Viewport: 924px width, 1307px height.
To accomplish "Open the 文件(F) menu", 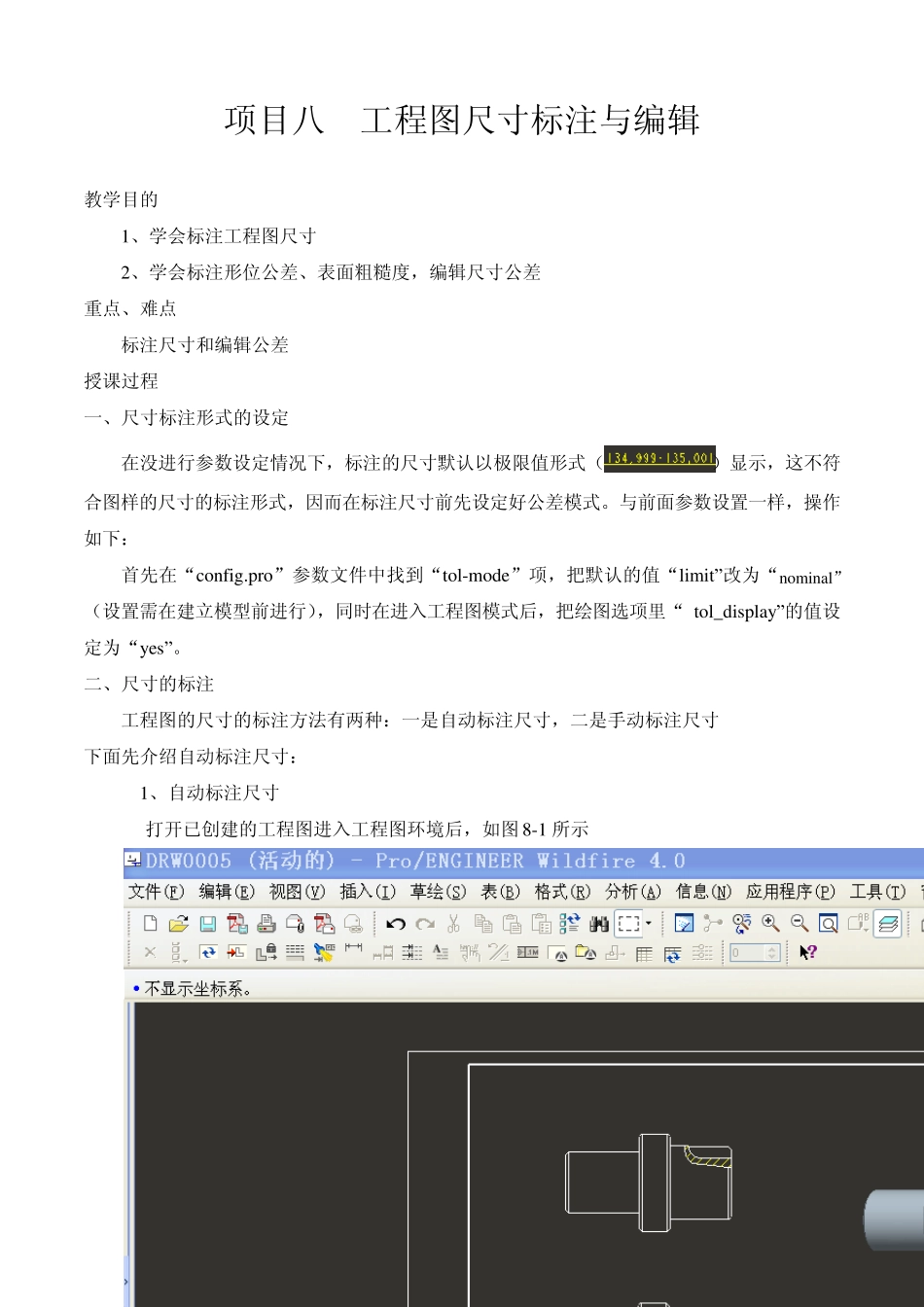I will [x=156, y=892].
